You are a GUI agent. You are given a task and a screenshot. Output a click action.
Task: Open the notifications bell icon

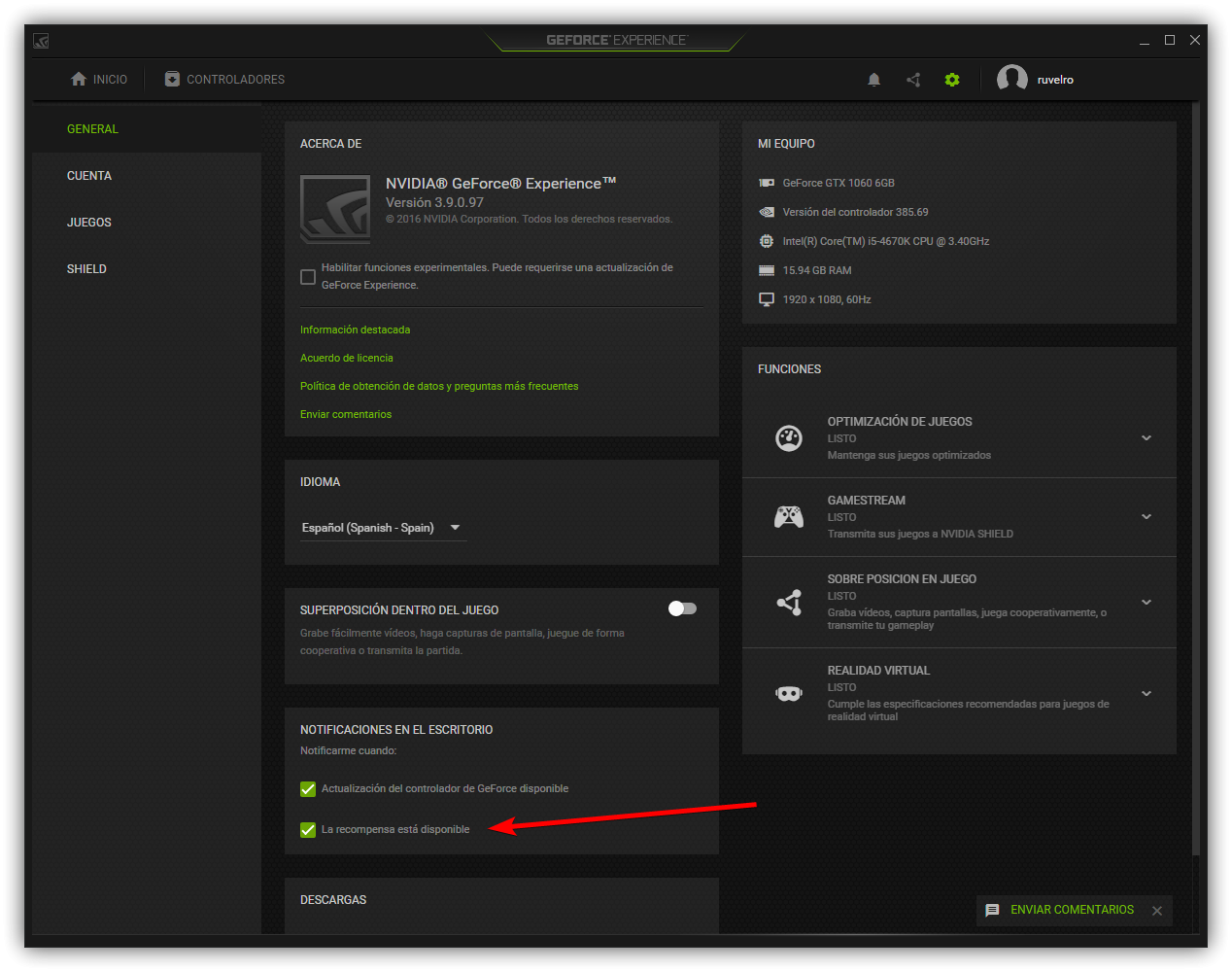click(x=873, y=80)
